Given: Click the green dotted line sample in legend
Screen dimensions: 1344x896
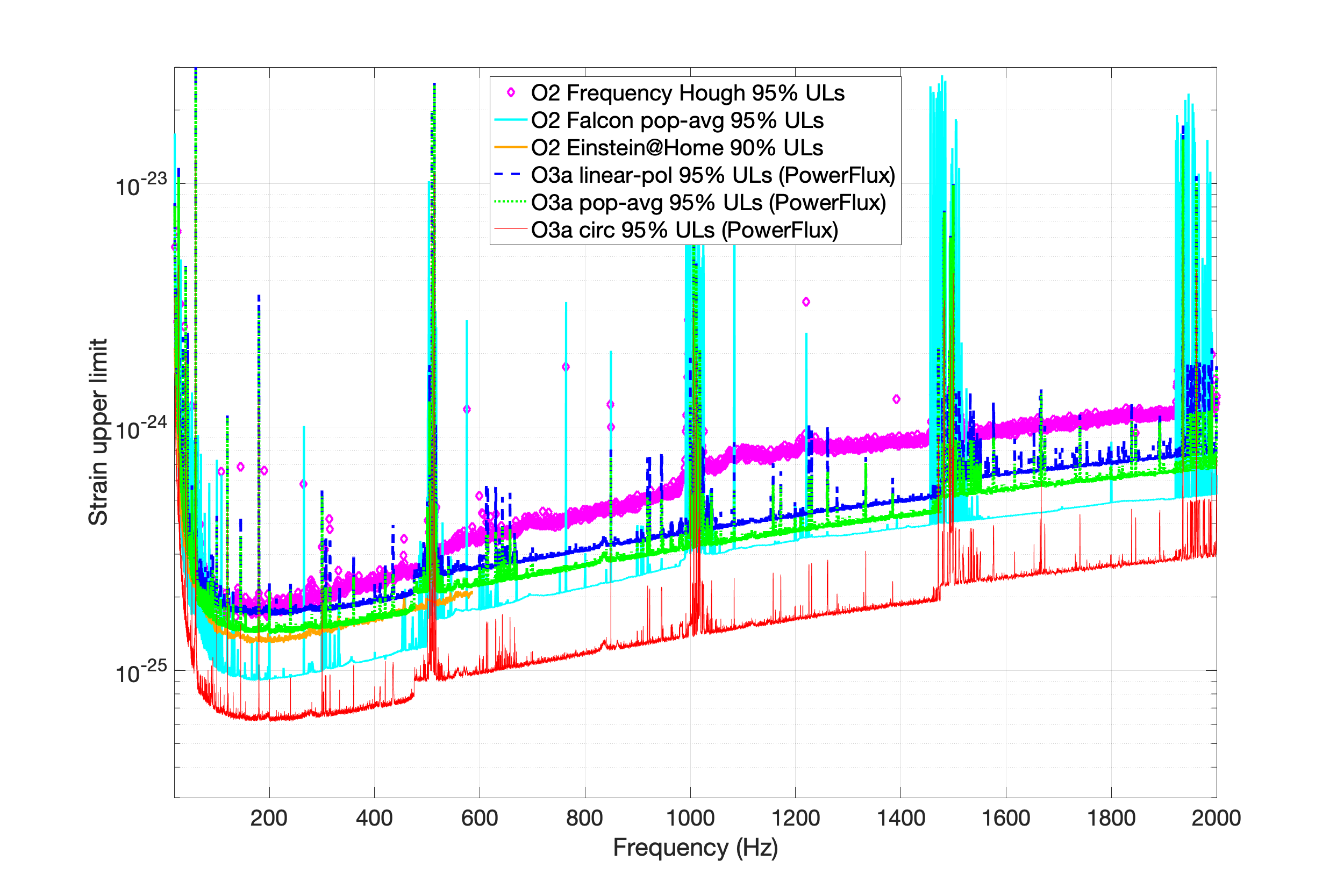Looking at the screenshot, I should 510,202.
